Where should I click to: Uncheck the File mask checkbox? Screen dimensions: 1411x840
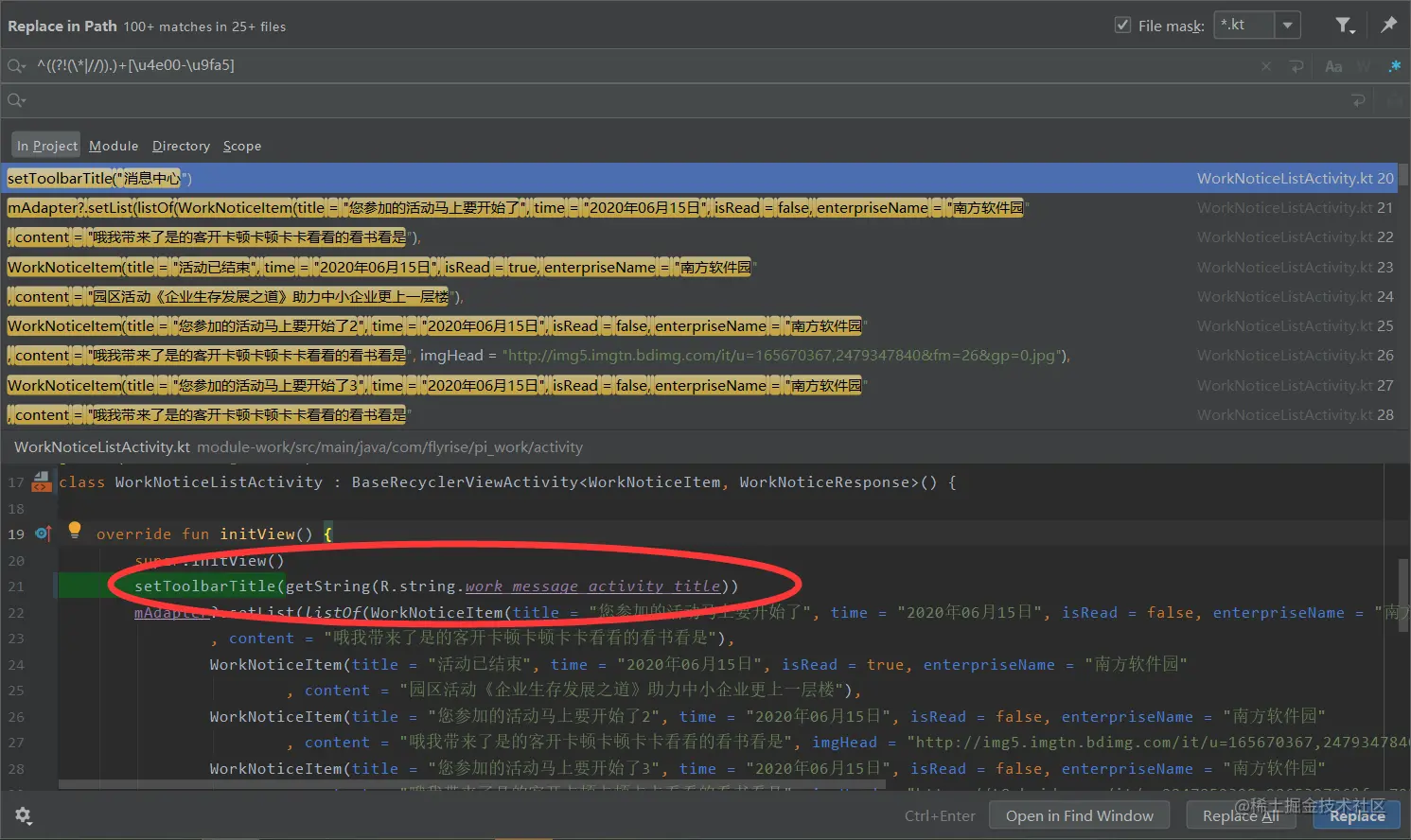click(1122, 26)
